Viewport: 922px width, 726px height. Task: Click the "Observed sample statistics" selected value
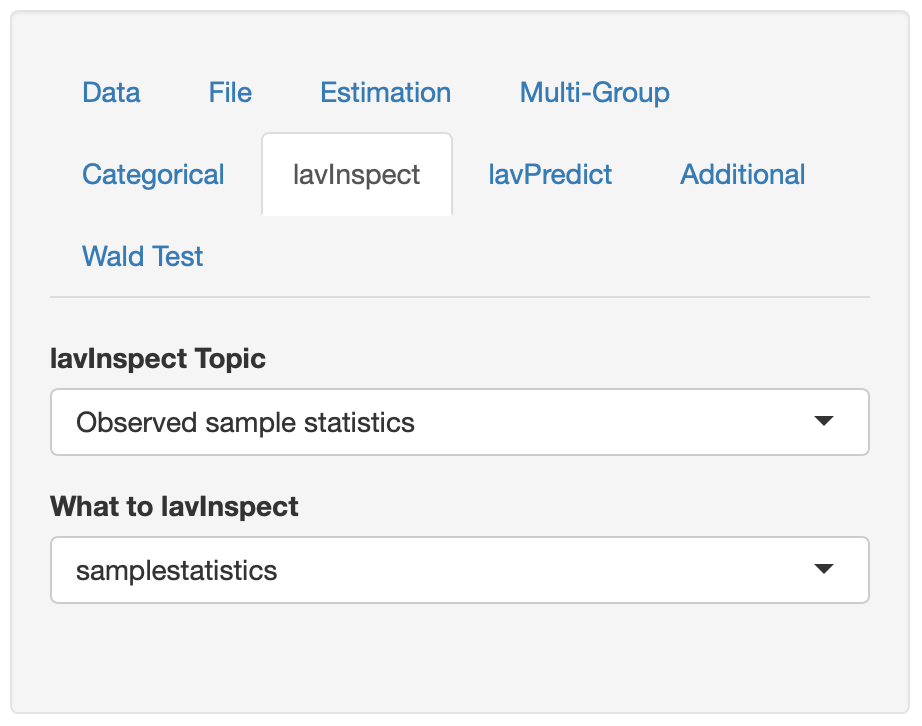click(245, 422)
